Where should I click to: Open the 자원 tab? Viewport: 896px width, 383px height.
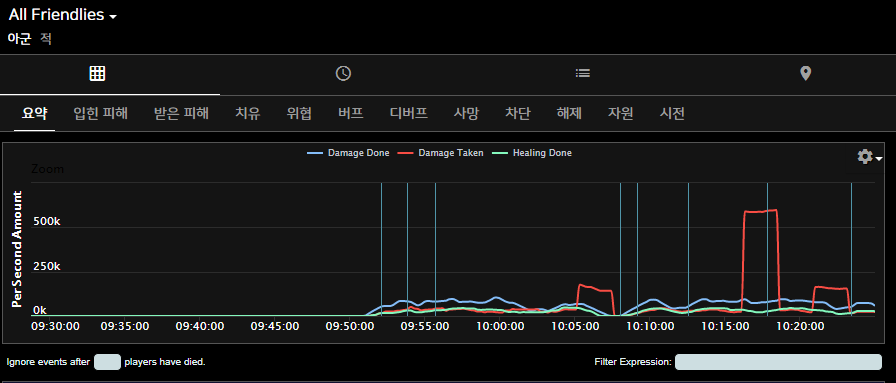(x=620, y=113)
